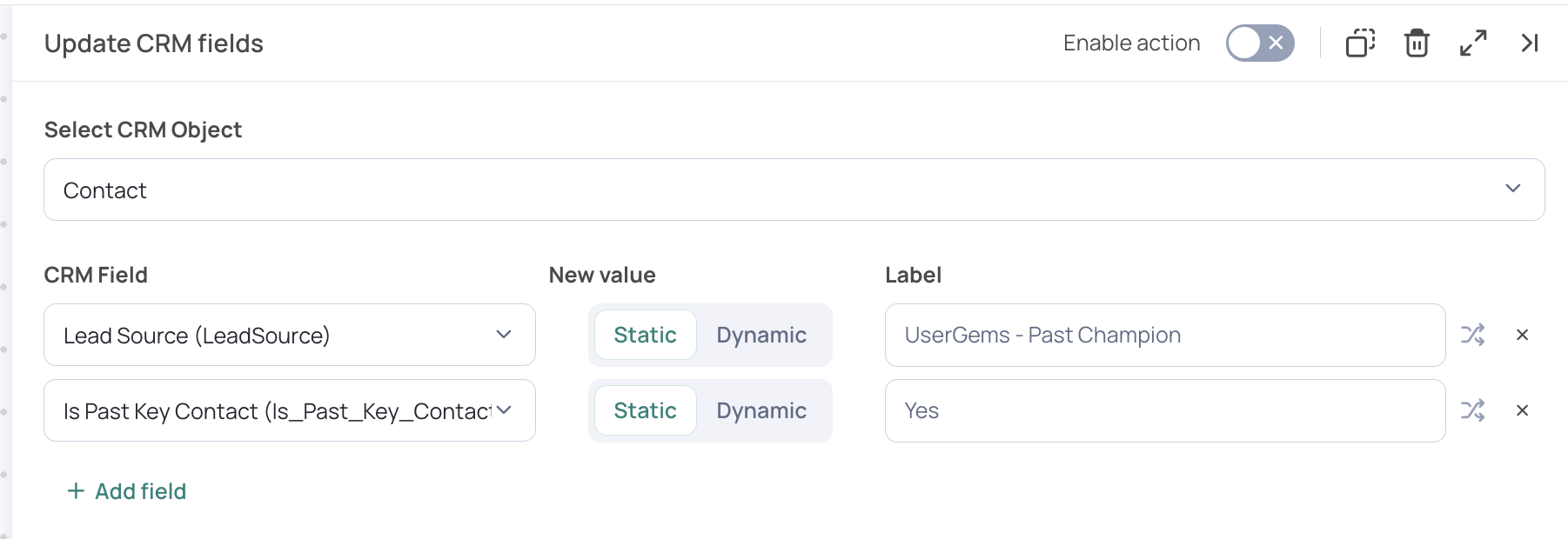Select Static for the Is Past Key Contact row
This screenshot has width=1568, height=539.
click(645, 410)
